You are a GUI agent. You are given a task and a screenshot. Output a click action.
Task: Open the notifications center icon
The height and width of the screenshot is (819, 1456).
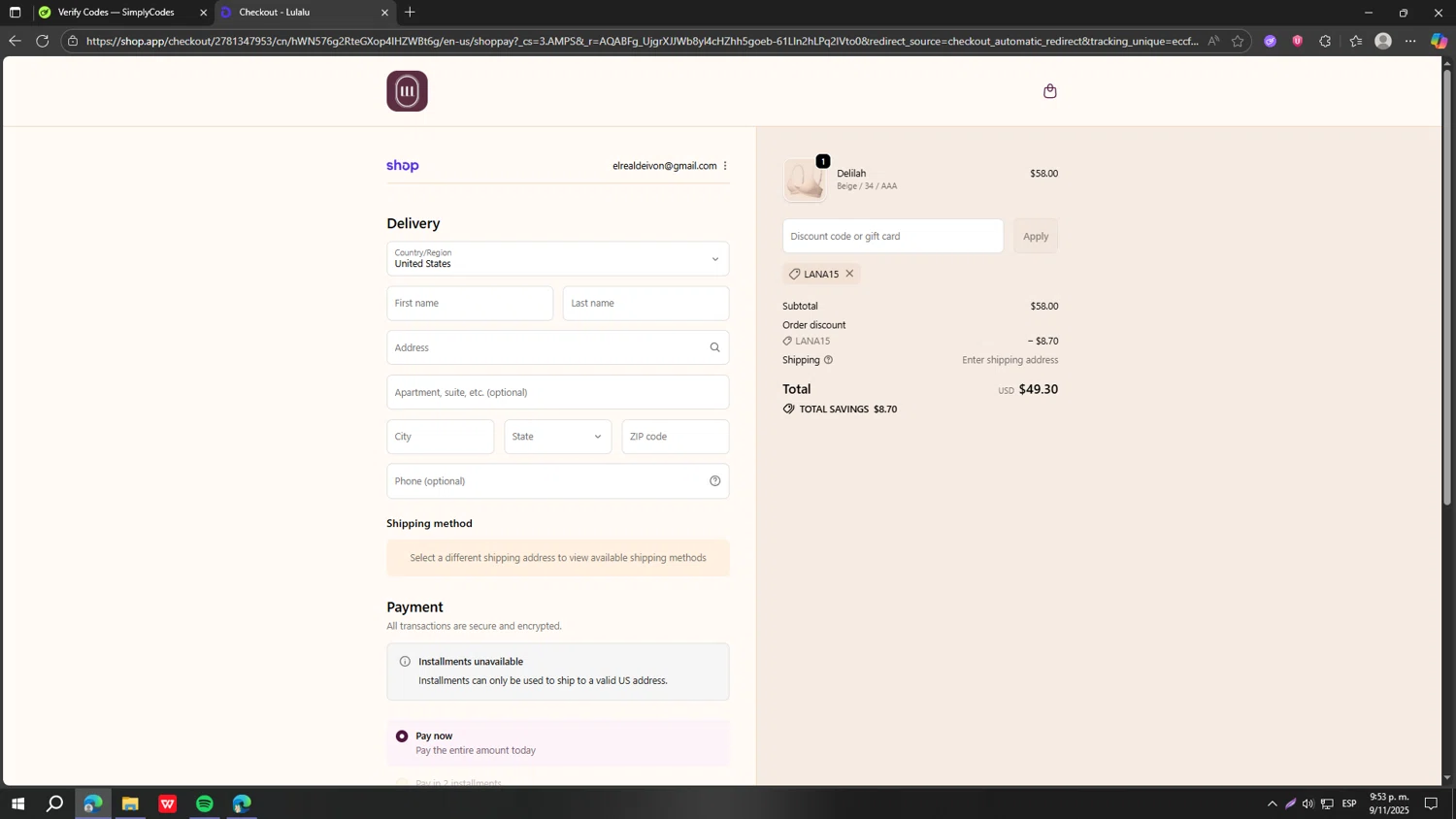(1431, 803)
